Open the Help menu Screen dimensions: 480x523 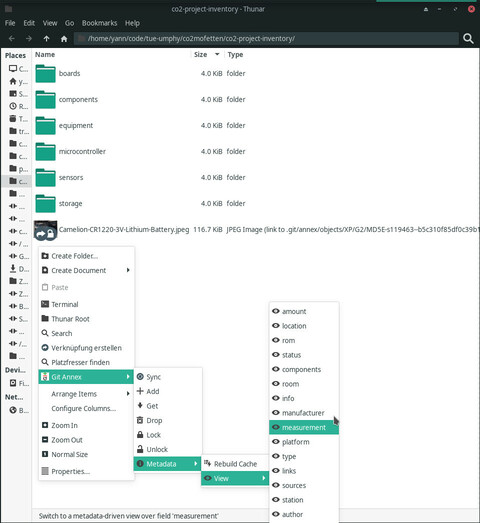[x=132, y=23]
